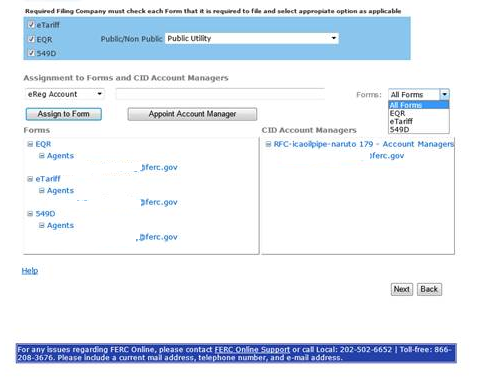Choose eTariff from the Forms dropdown list
The image size is (479, 378).
pos(419,121)
